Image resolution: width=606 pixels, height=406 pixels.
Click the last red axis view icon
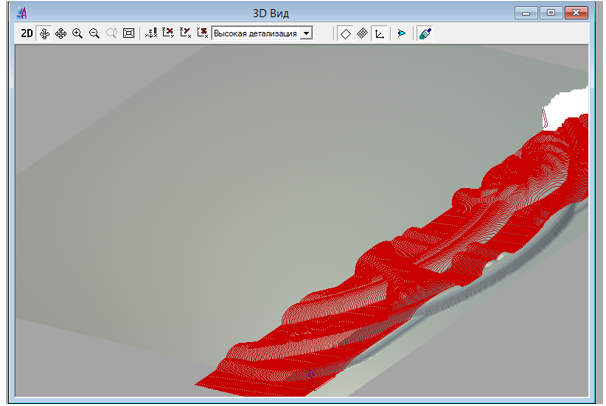coord(202,33)
